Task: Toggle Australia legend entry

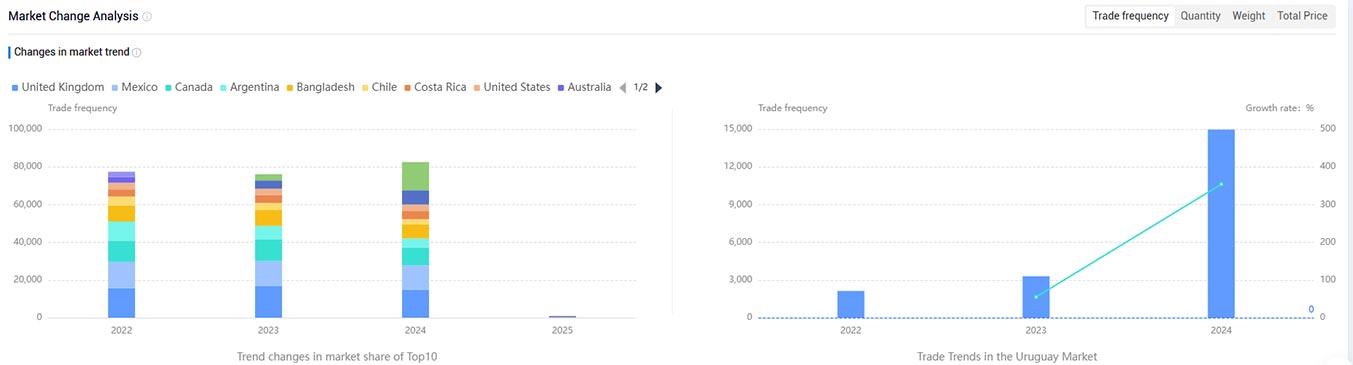Action: (x=584, y=87)
